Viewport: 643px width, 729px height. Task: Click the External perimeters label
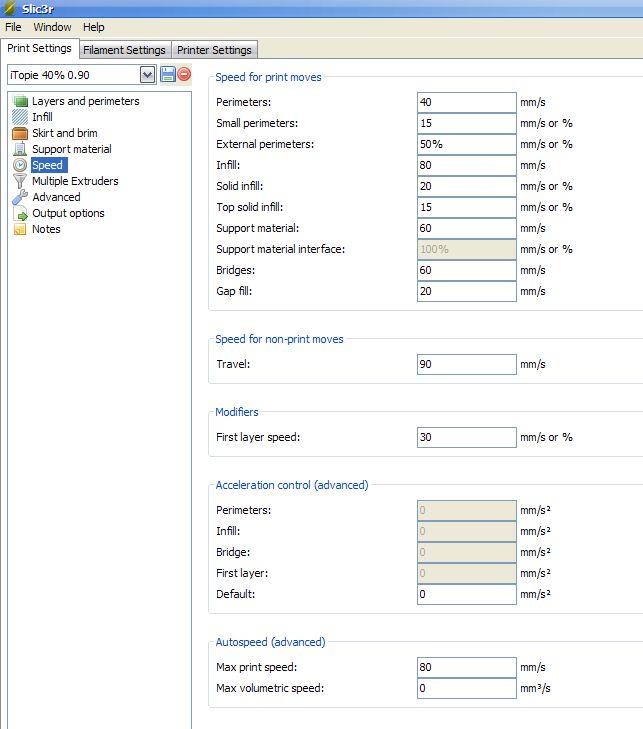point(265,144)
